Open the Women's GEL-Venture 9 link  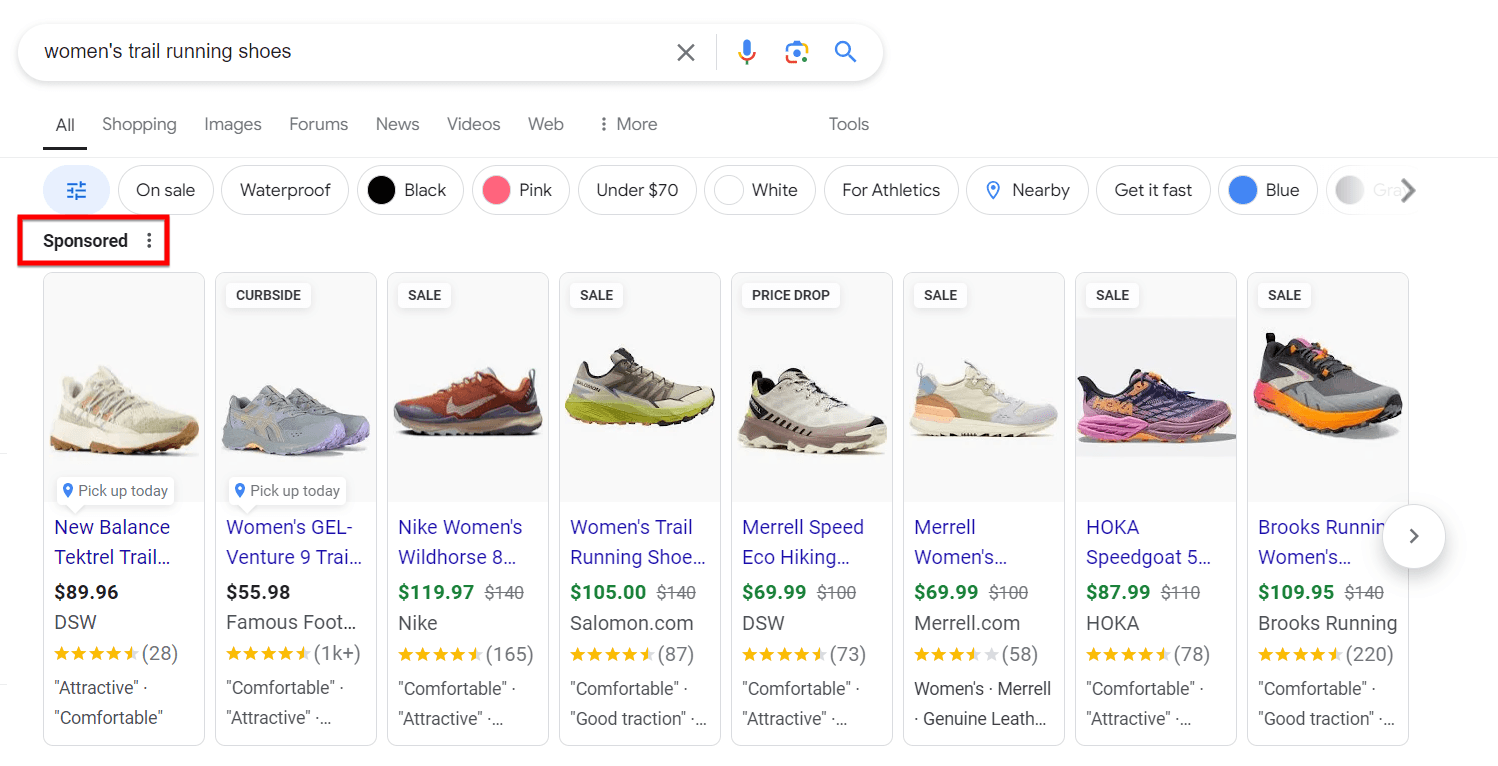[x=294, y=542]
